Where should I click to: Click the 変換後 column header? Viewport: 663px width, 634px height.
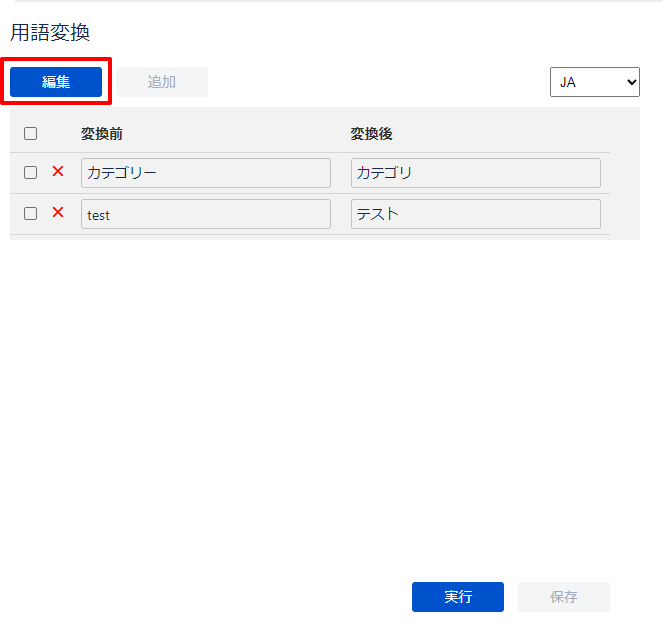[x=371, y=133]
